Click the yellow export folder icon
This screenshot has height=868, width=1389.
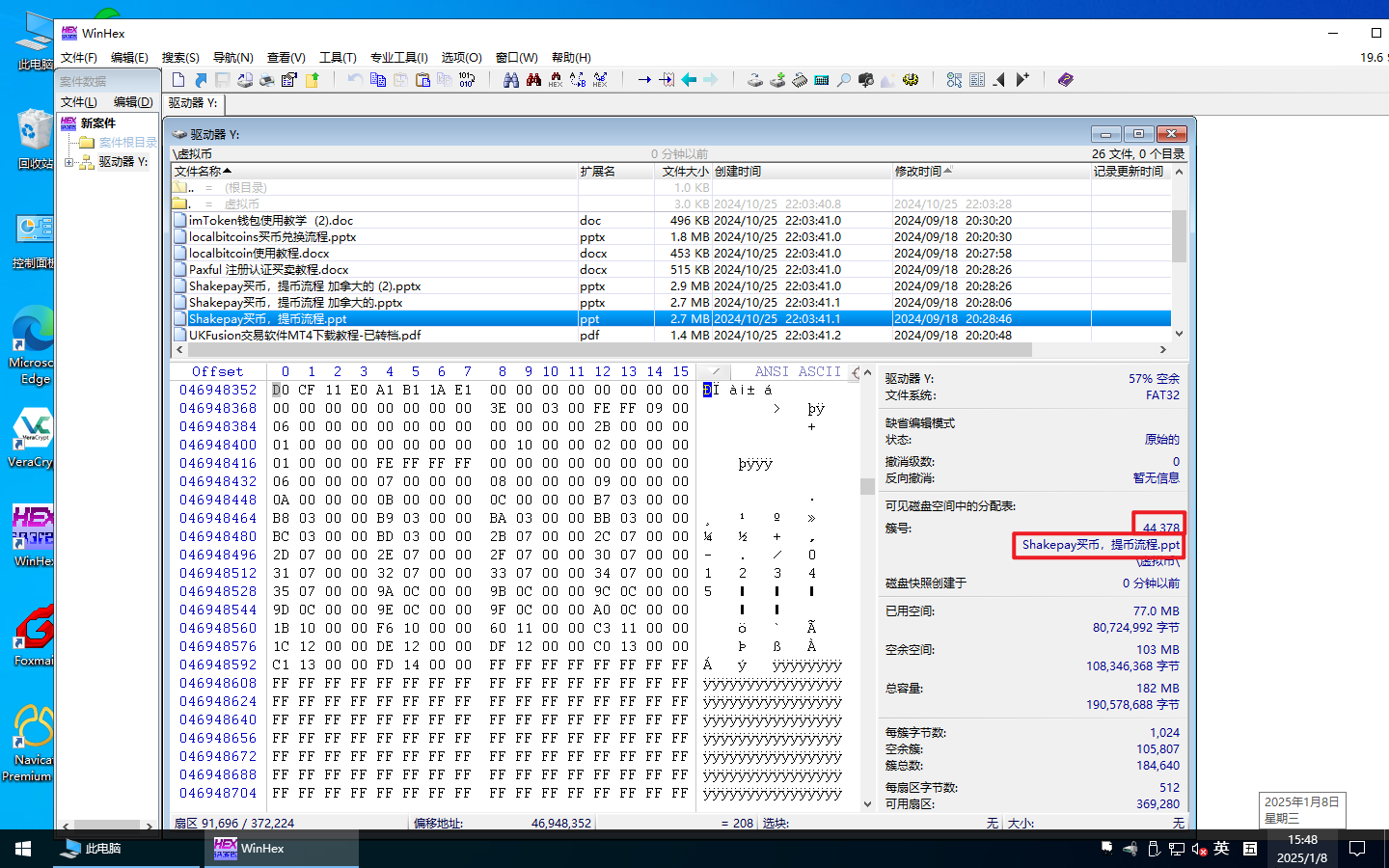(312, 80)
